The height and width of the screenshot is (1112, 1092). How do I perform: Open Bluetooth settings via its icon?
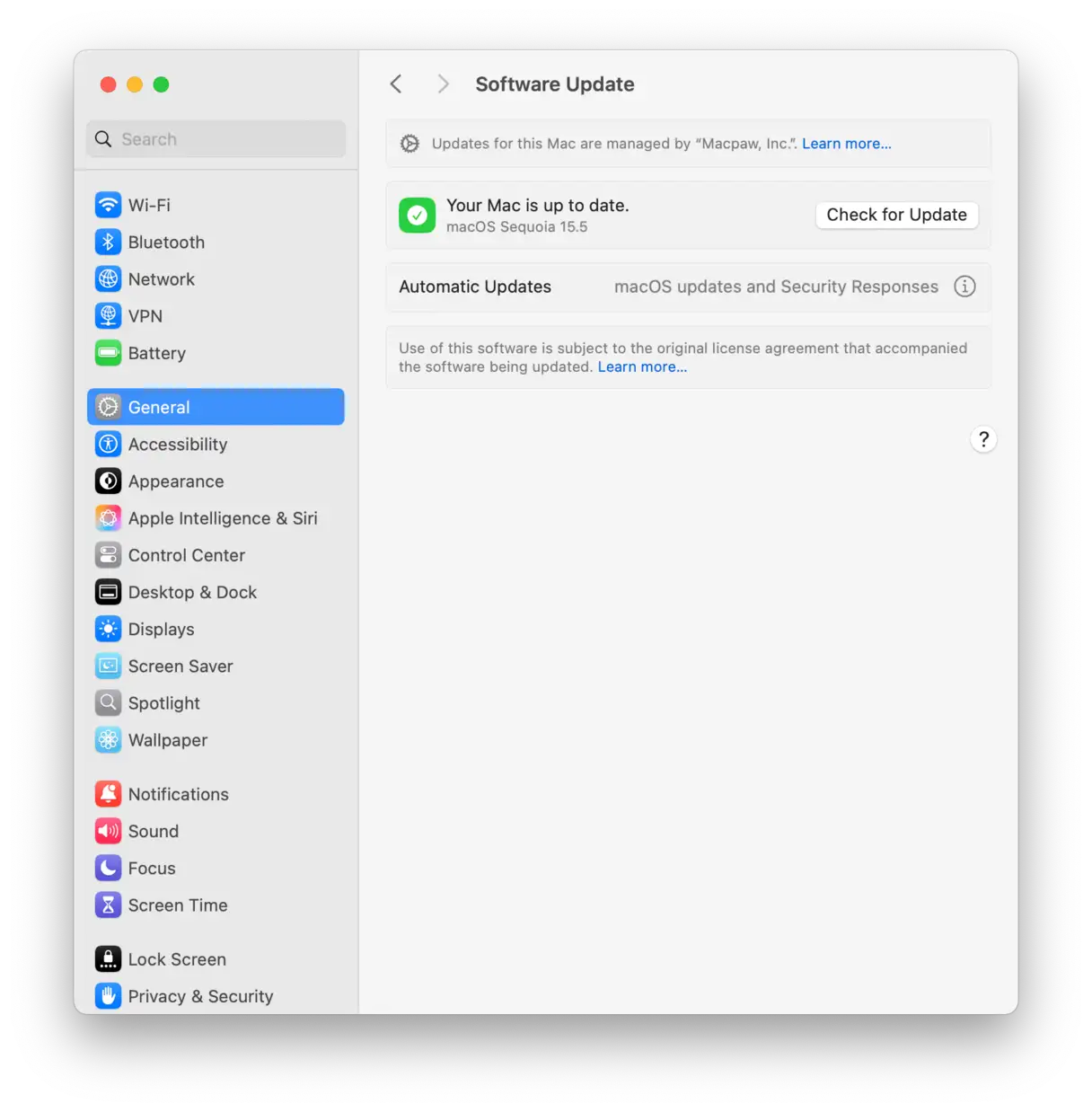point(108,242)
